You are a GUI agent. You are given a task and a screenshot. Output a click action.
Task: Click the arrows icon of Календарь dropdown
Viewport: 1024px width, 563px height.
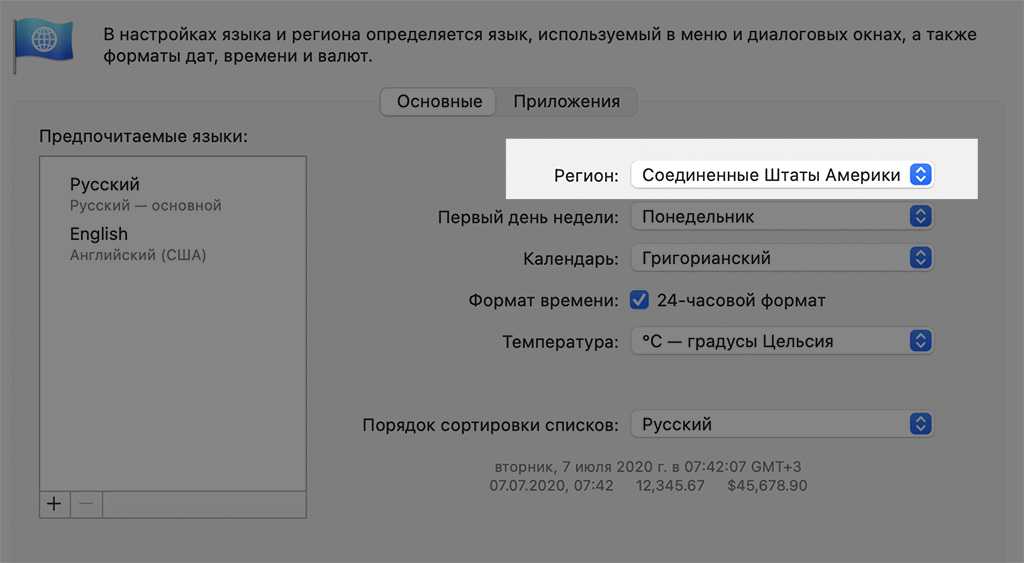click(x=921, y=258)
